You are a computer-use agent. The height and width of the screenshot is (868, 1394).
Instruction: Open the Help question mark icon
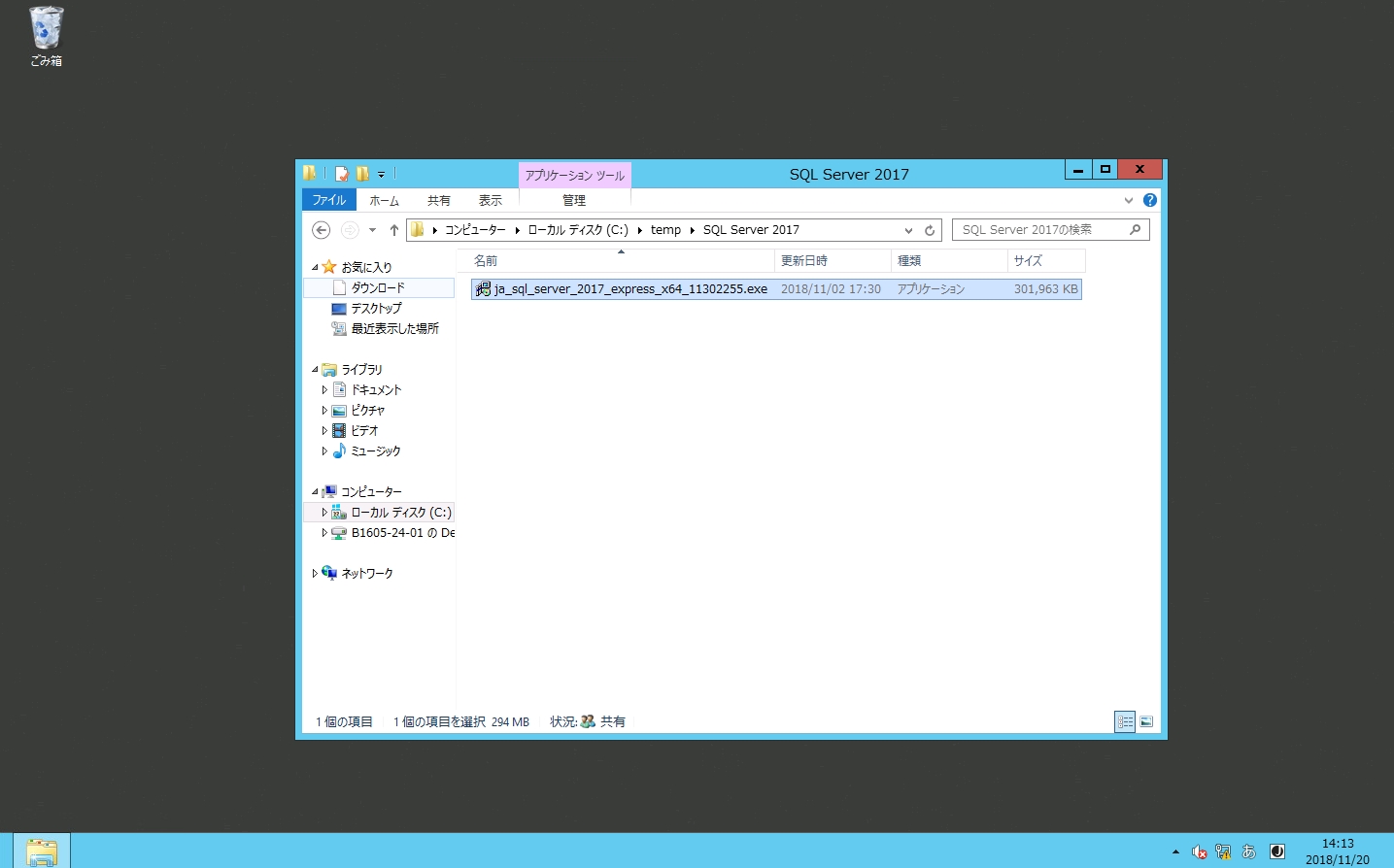pyautogui.click(x=1150, y=200)
